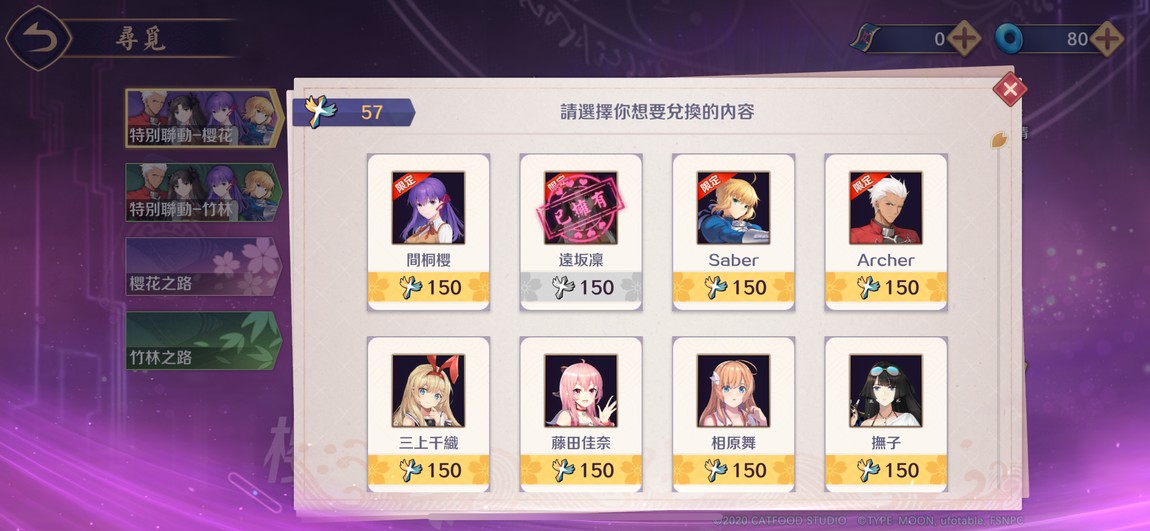This screenshot has height=531, width=1150.
Task: Tap the 150 price under Saber
Action: click(x=733, y=287)
